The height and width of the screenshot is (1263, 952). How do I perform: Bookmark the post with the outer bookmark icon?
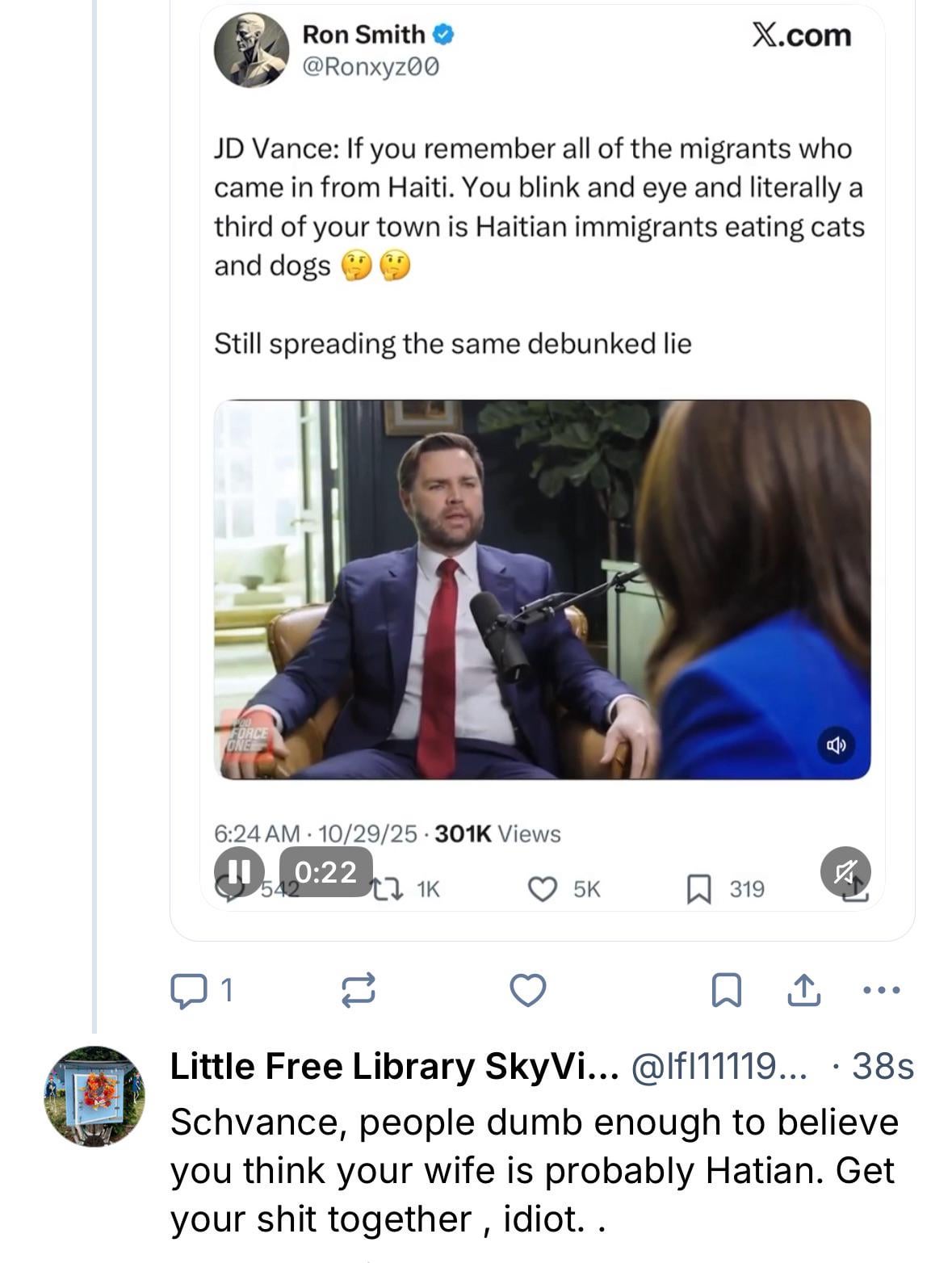pos(726,990)
